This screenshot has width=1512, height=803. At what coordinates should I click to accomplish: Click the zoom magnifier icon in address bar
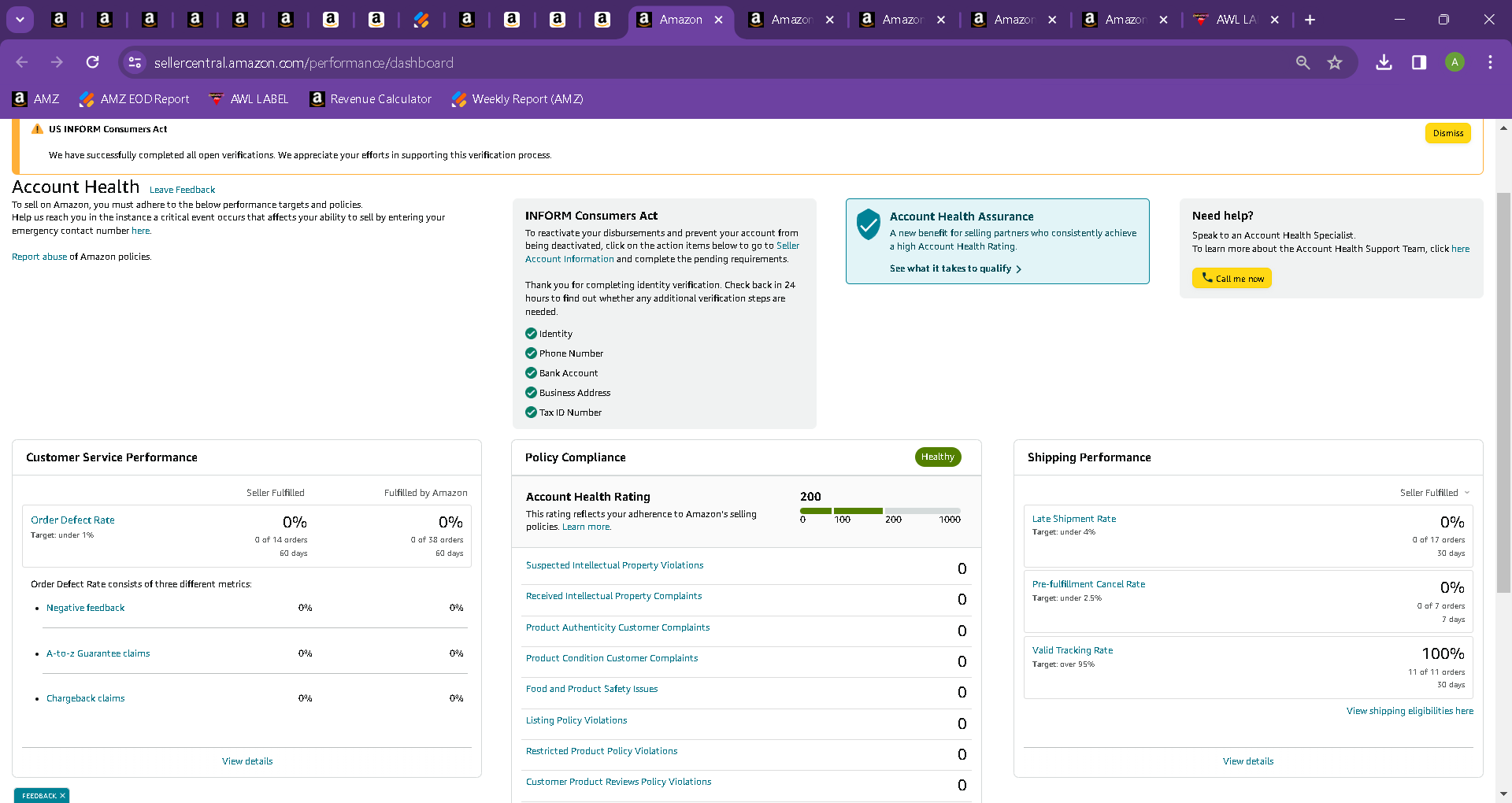point(1303,62)
